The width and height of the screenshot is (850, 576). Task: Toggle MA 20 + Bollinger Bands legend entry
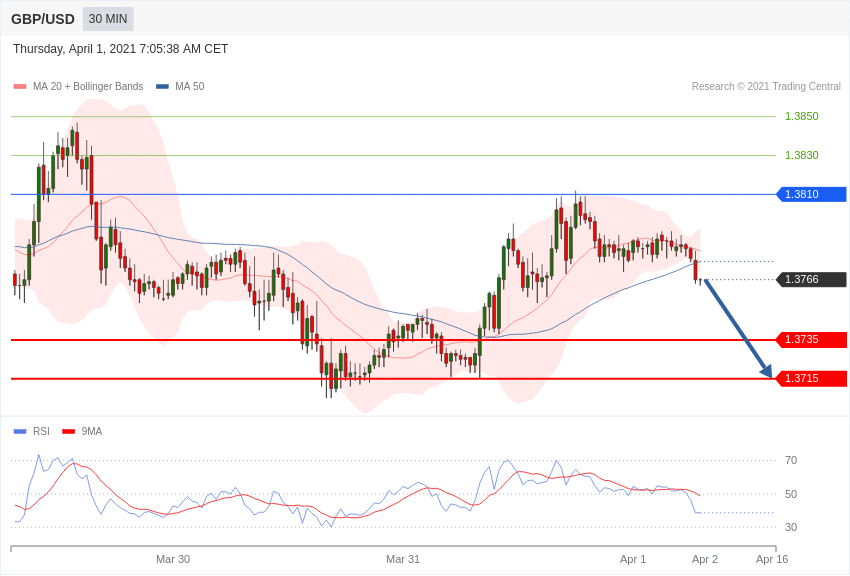point(79,86)
